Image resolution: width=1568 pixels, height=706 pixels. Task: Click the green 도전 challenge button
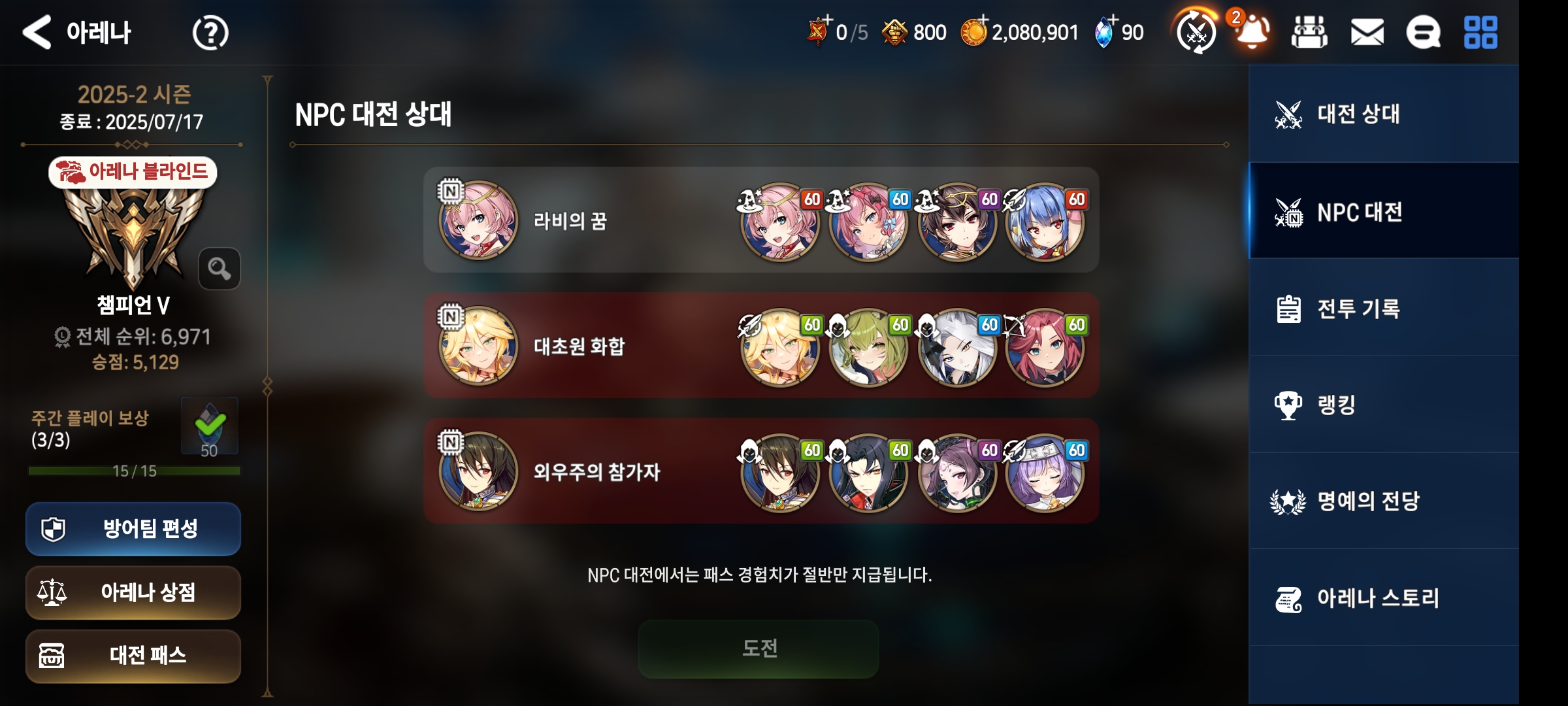759,648
